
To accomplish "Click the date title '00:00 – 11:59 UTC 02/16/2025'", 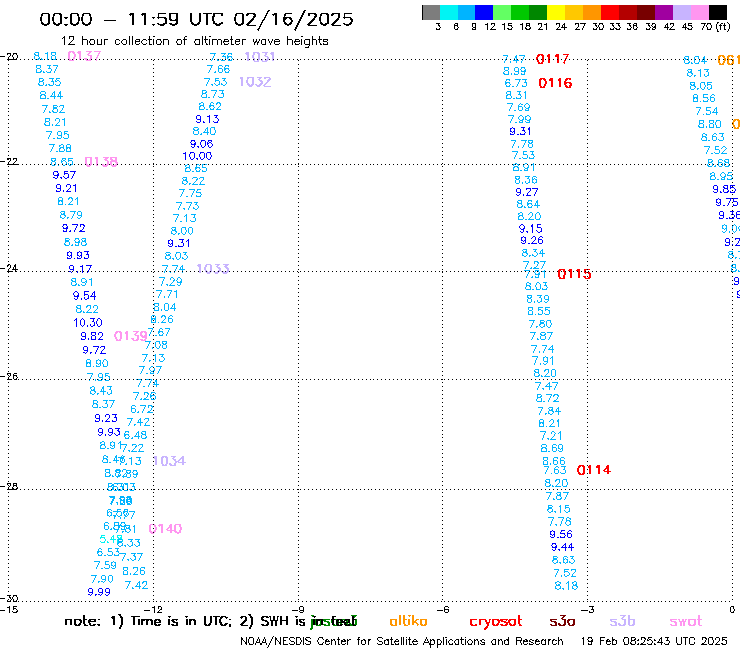I will coord(196,19).
